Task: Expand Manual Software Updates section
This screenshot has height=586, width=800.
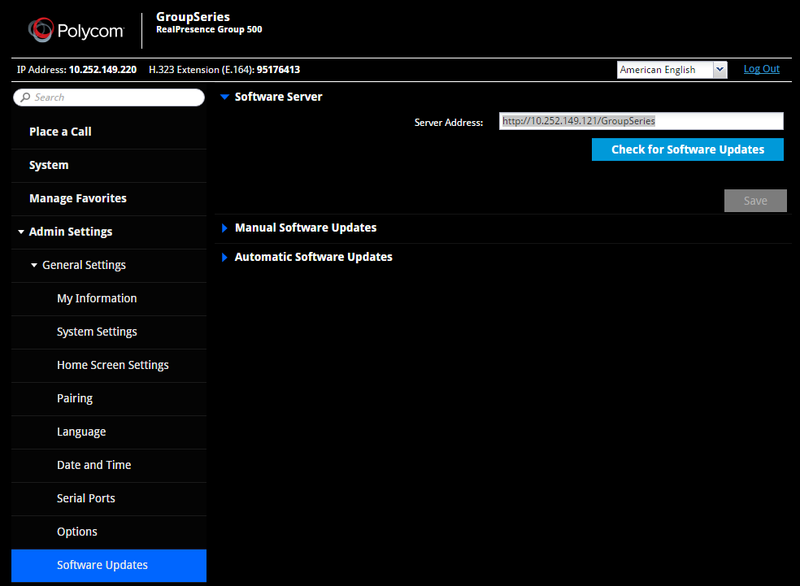Action: [226, 228]
